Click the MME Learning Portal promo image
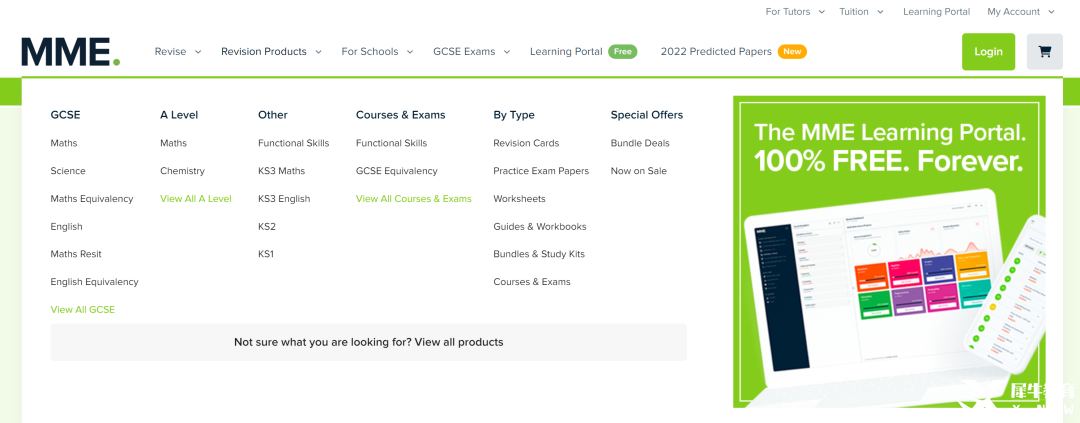 (889, 251)
